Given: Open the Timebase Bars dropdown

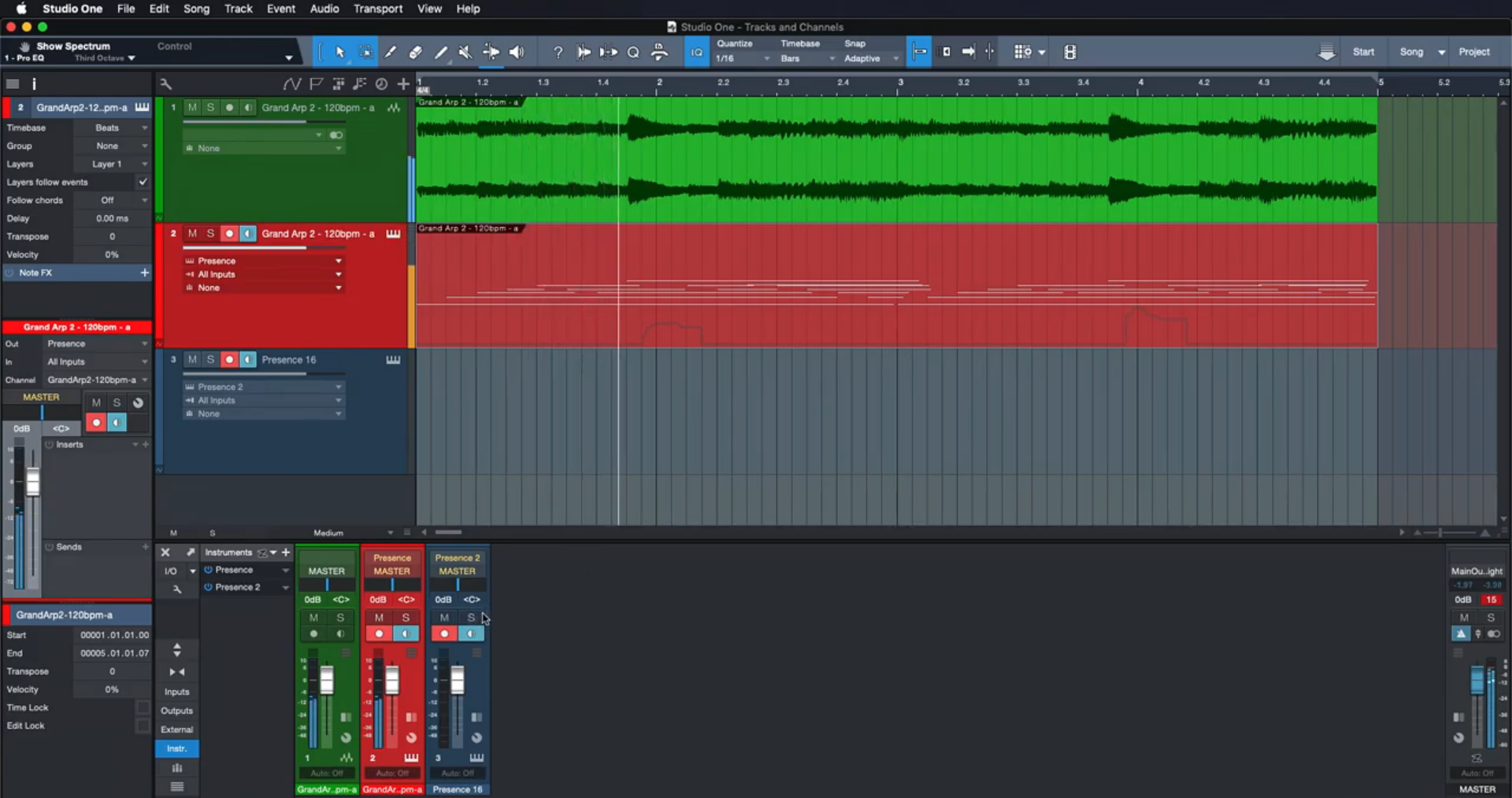Looking at the screenshot, I should point(807,58).
